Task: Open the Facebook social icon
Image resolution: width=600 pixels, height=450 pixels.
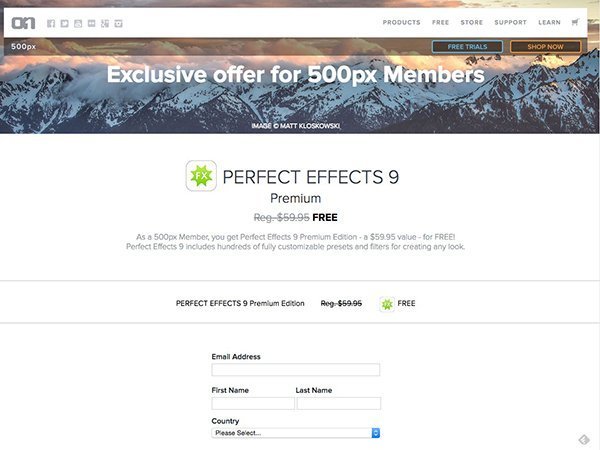Action: (51, 23)
